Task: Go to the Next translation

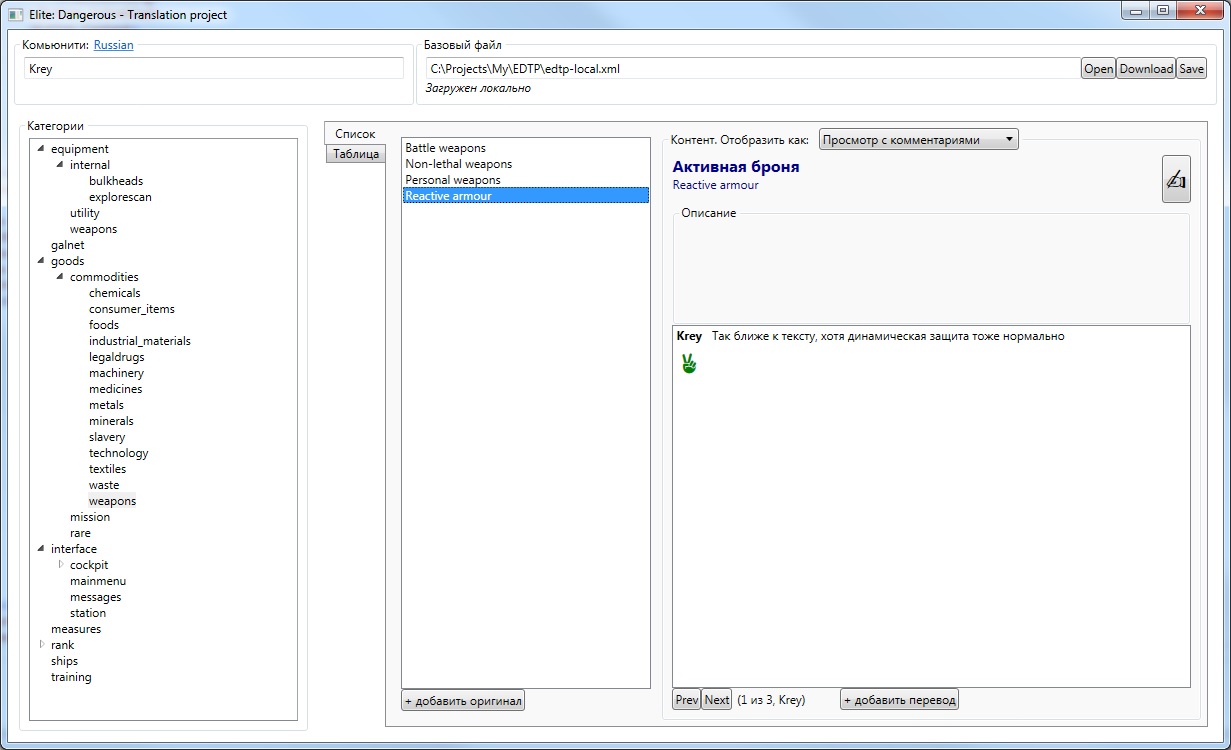Action: pos(717,700)
